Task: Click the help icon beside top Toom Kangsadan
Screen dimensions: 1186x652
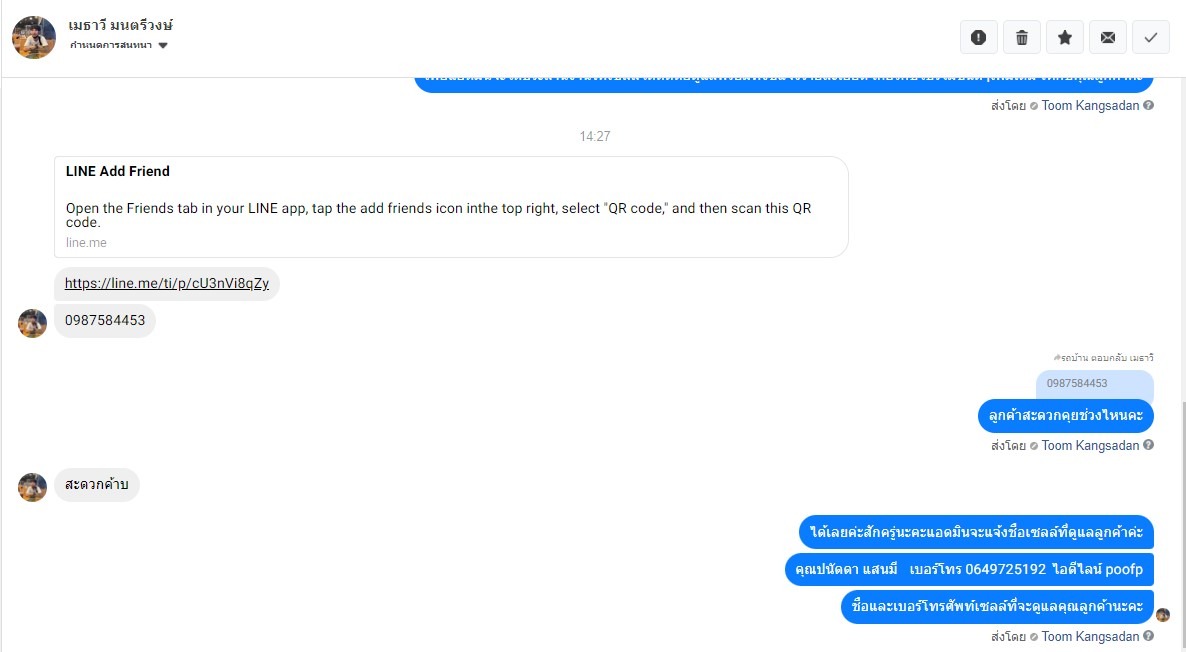Action: (1148, 105)
